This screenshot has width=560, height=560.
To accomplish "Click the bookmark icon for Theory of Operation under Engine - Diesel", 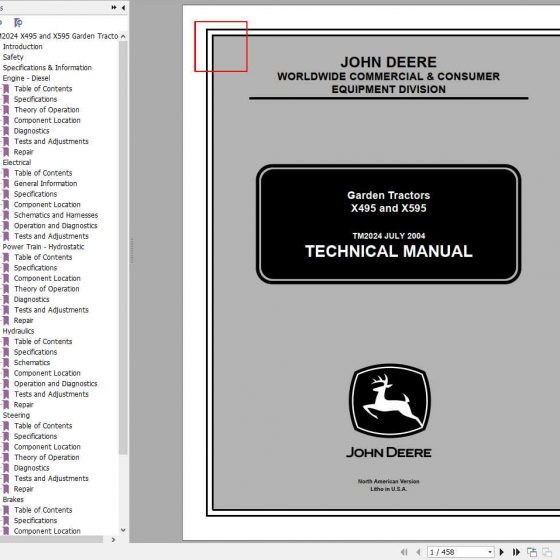I will pos(6,110).
